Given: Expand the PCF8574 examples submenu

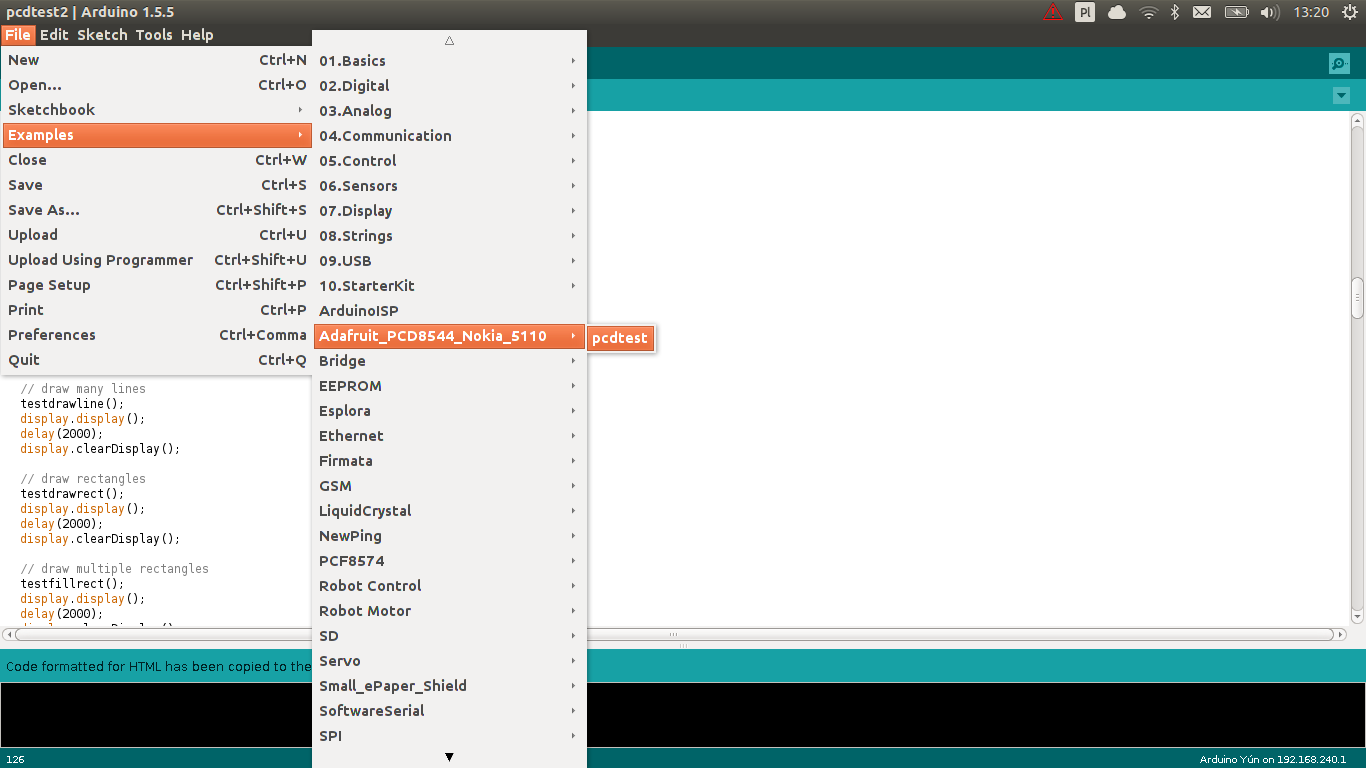Looking at the screenshot, I should coord(449,561).
